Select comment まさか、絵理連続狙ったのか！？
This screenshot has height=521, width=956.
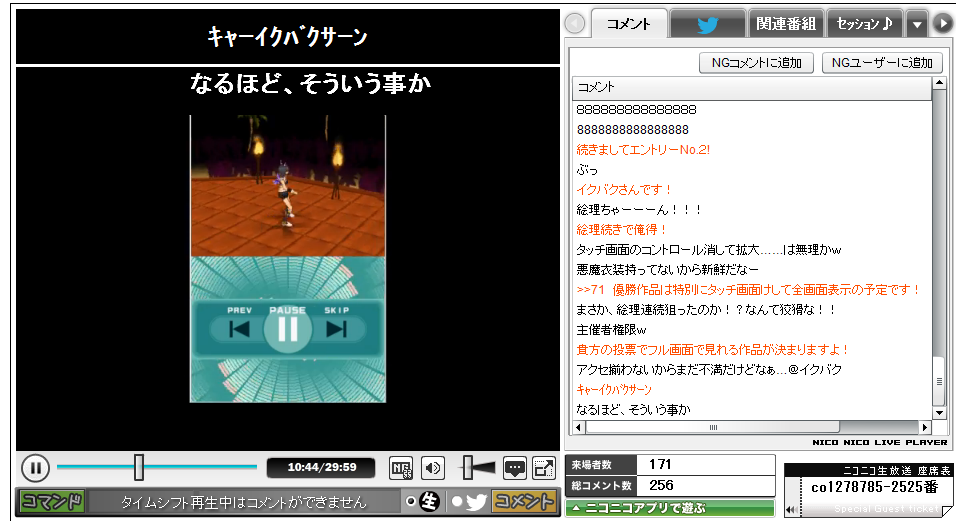point(705,310)
